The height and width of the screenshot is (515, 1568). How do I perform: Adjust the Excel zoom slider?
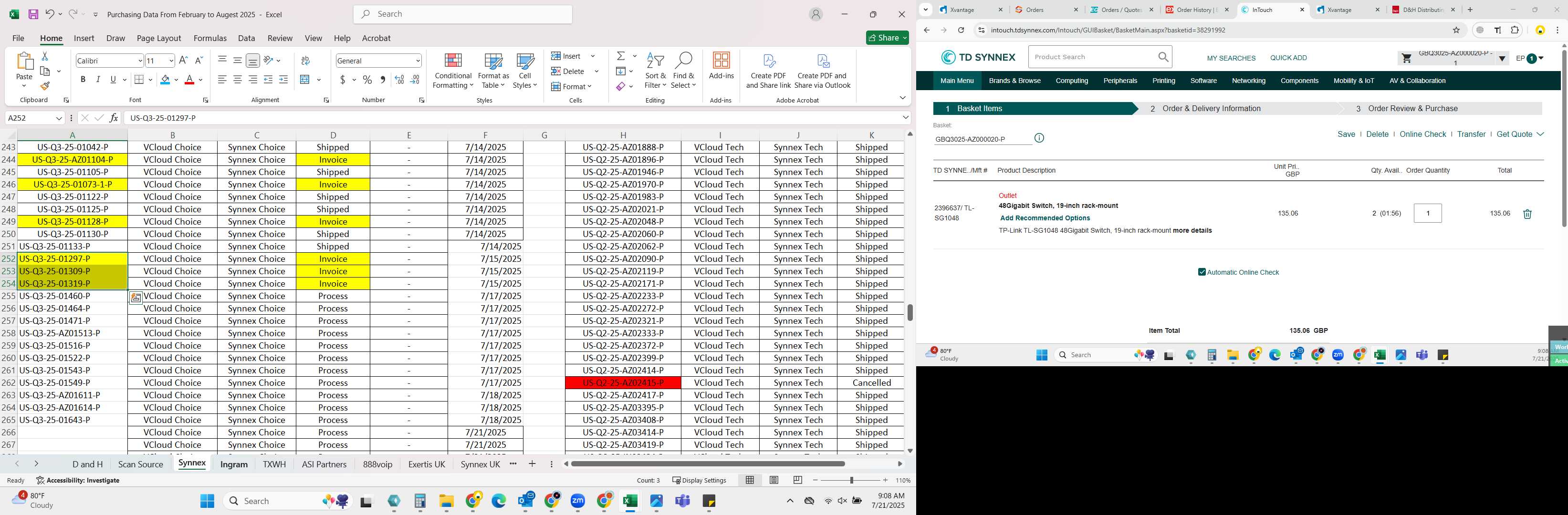tap(851, 480)
